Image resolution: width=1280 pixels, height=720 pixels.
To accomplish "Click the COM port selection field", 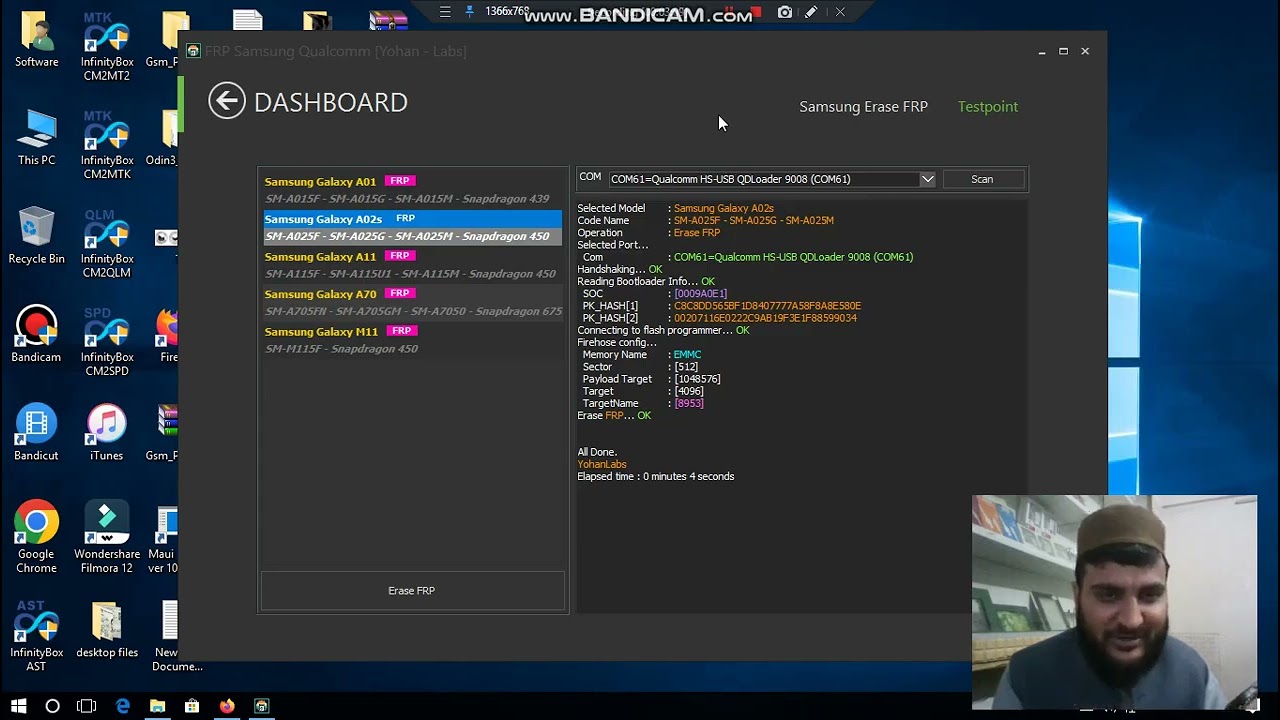I will tap(772, 179).
